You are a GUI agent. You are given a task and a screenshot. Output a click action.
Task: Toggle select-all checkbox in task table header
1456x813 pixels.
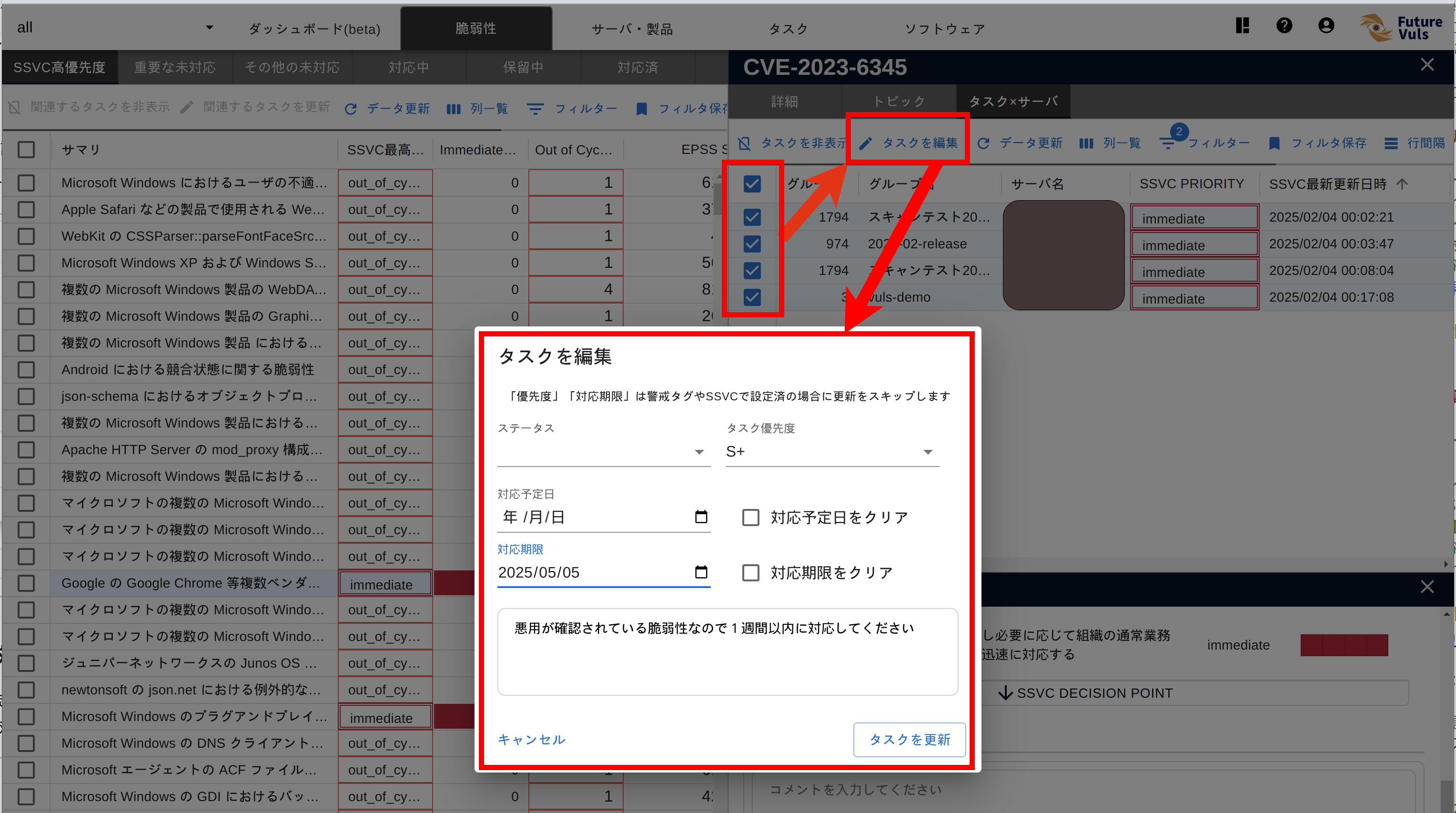tap(752, 184)
